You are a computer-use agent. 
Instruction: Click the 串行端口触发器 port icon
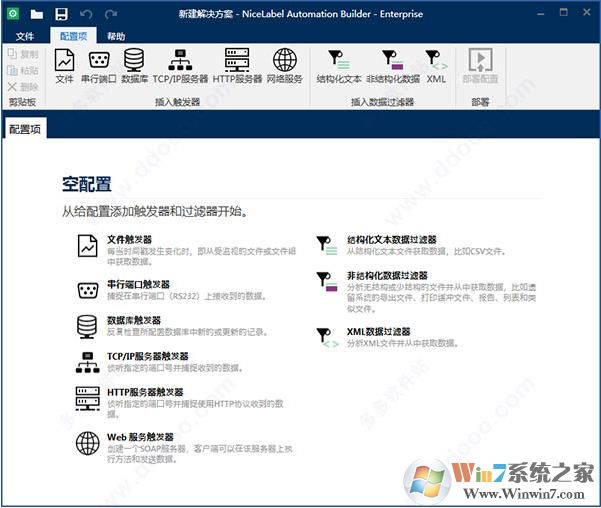(88, 290)
